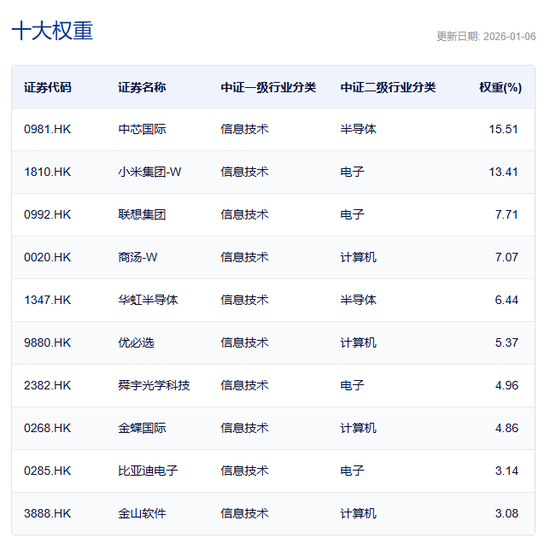Open the 中芯国际 security name
The image size is (550, 544).
(142, 129)
